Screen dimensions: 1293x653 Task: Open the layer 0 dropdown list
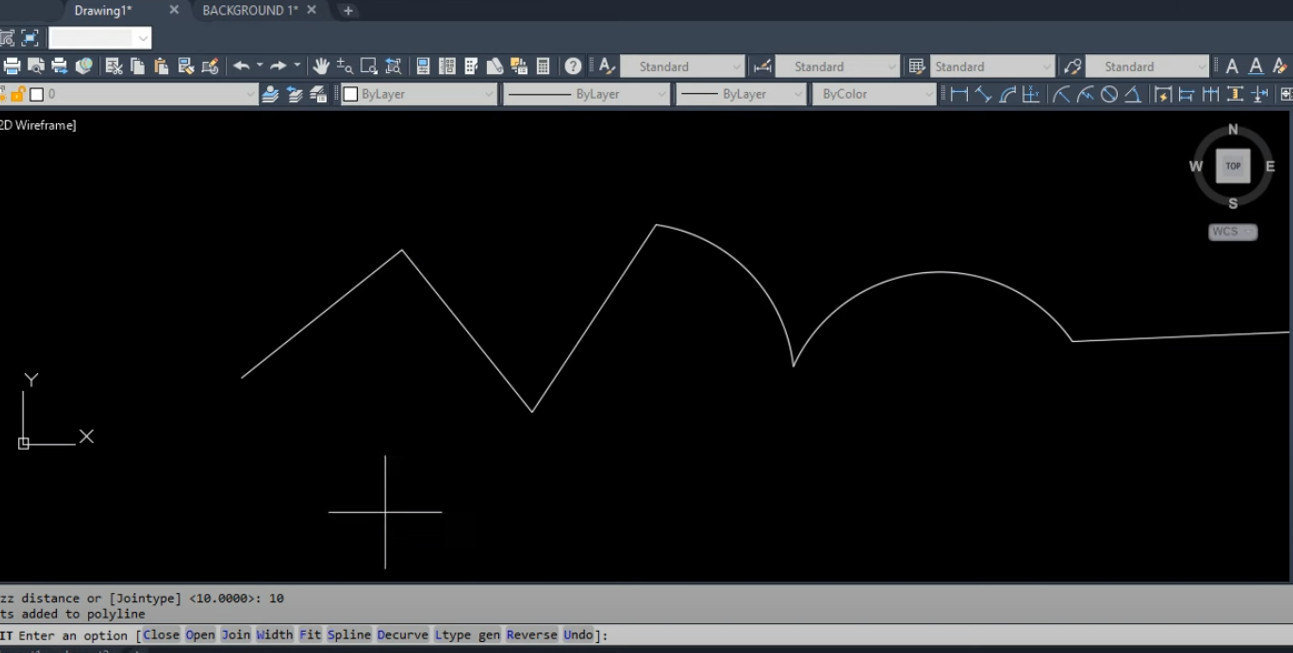[251, 94]
